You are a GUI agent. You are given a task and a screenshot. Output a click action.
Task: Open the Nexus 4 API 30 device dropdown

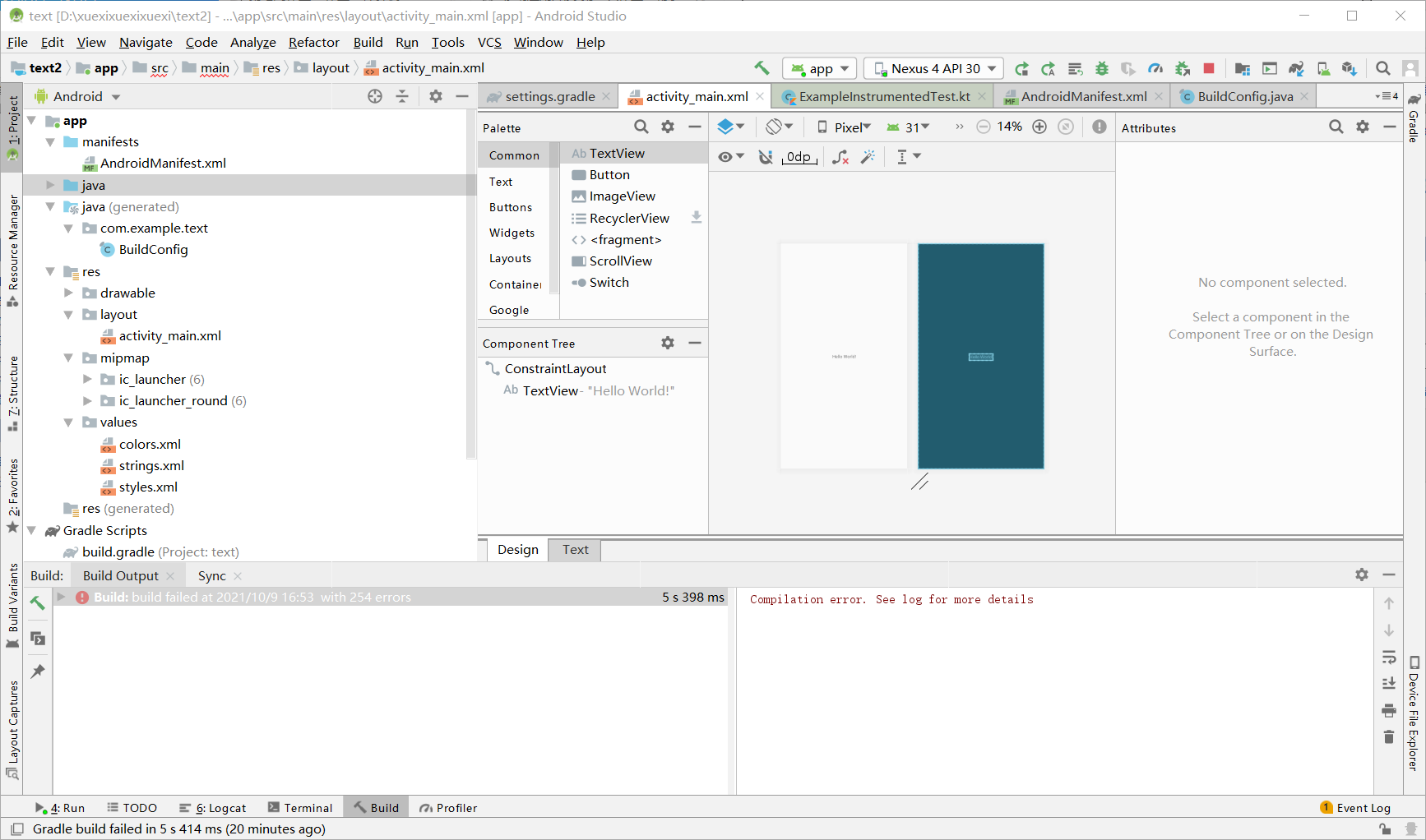click(934, 69)
